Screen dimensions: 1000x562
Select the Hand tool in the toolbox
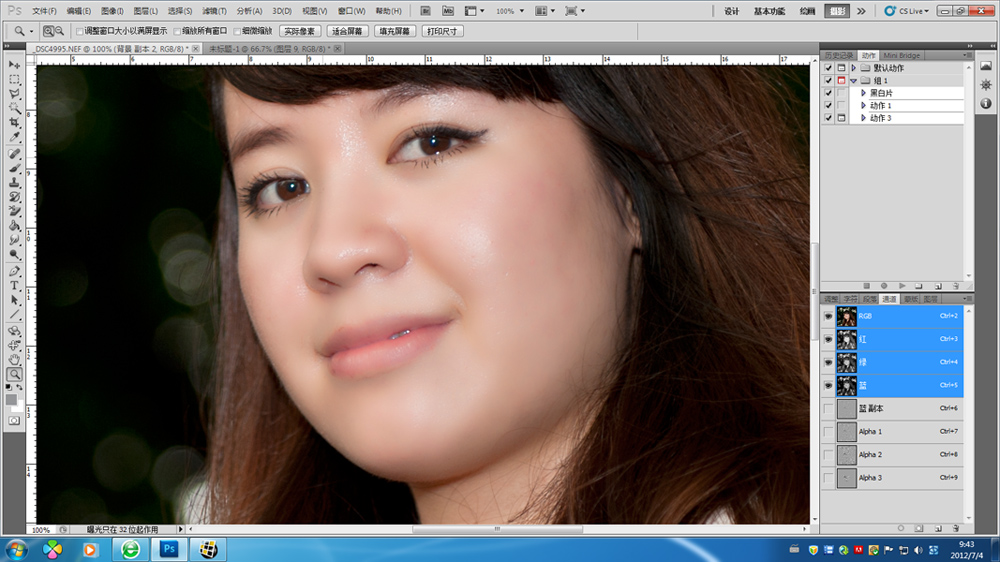[14, 359]
